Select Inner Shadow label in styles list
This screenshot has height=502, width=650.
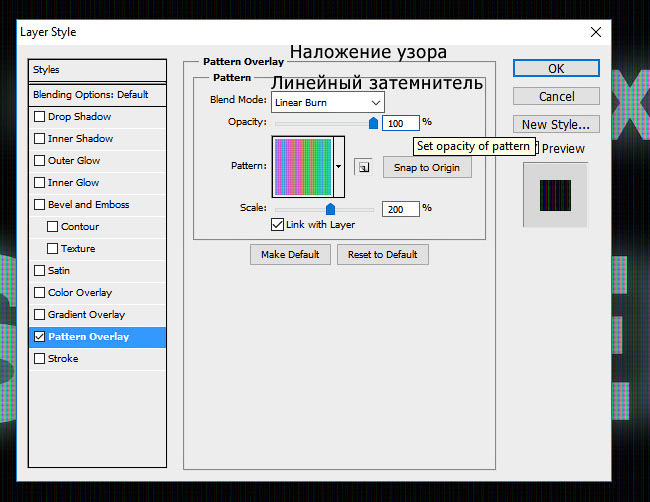[x=80, y=138]
